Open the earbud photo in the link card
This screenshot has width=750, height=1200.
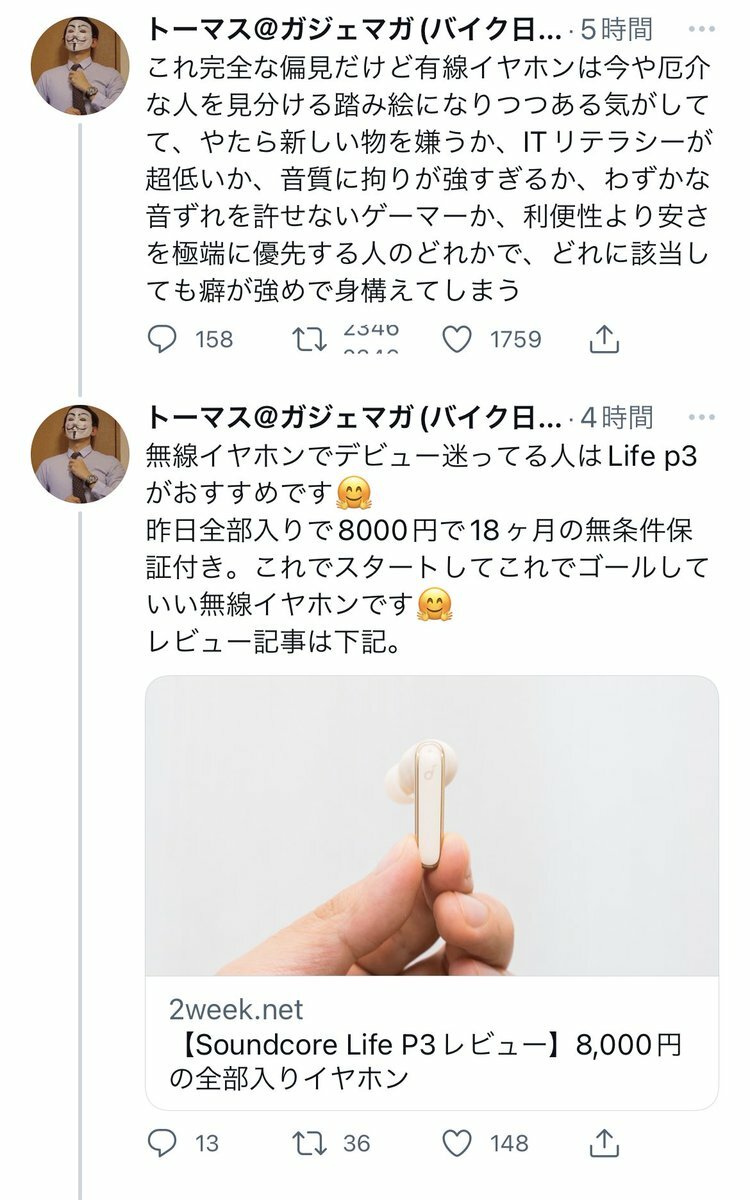click(432, 825)
